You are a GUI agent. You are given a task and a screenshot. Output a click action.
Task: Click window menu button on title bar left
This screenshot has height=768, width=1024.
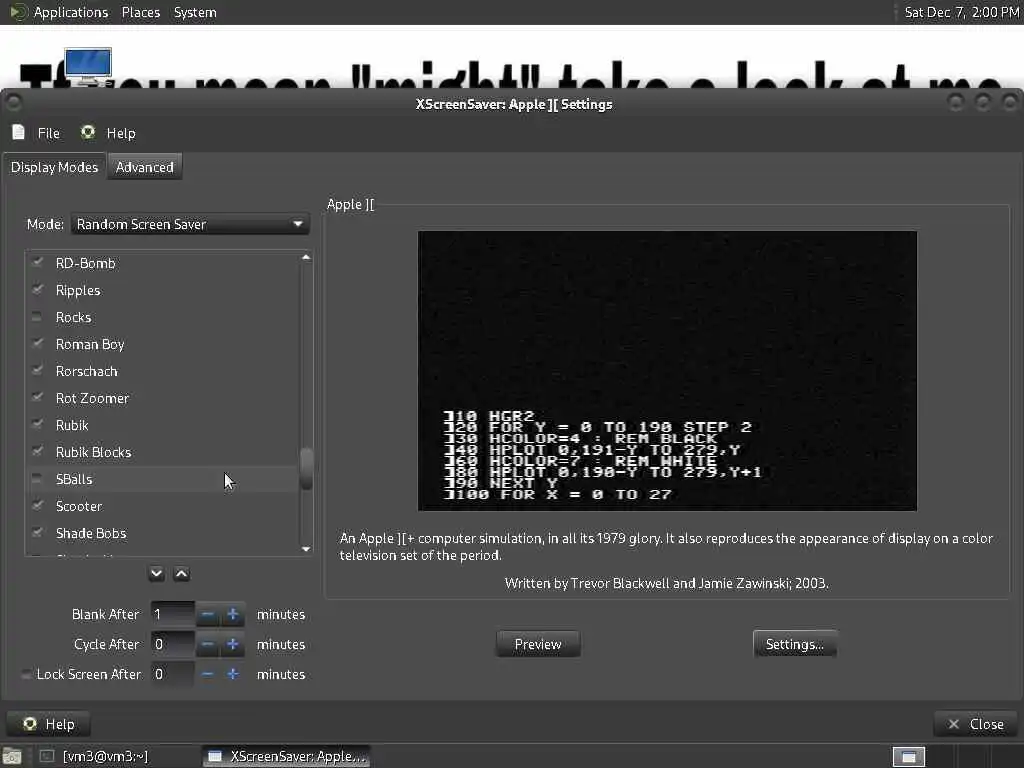point(13,103)
